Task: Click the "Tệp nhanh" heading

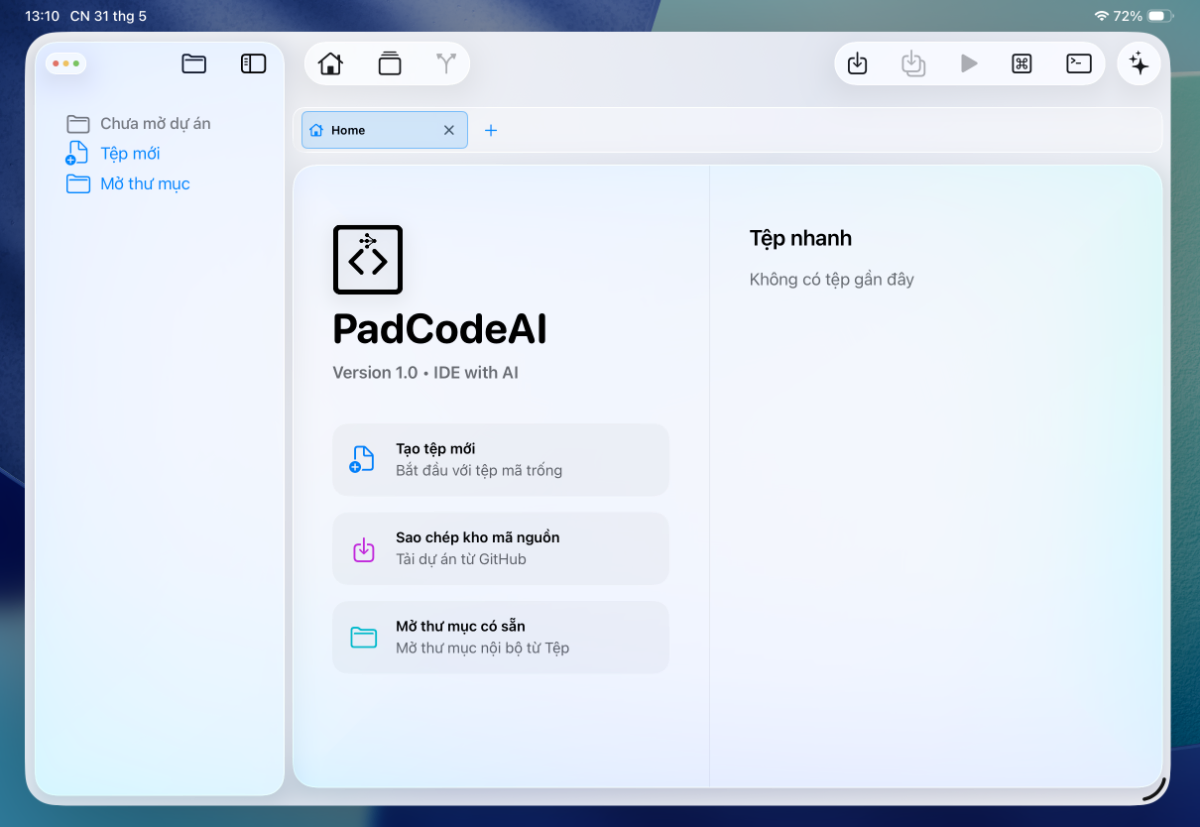Action: tap(801, 238)
